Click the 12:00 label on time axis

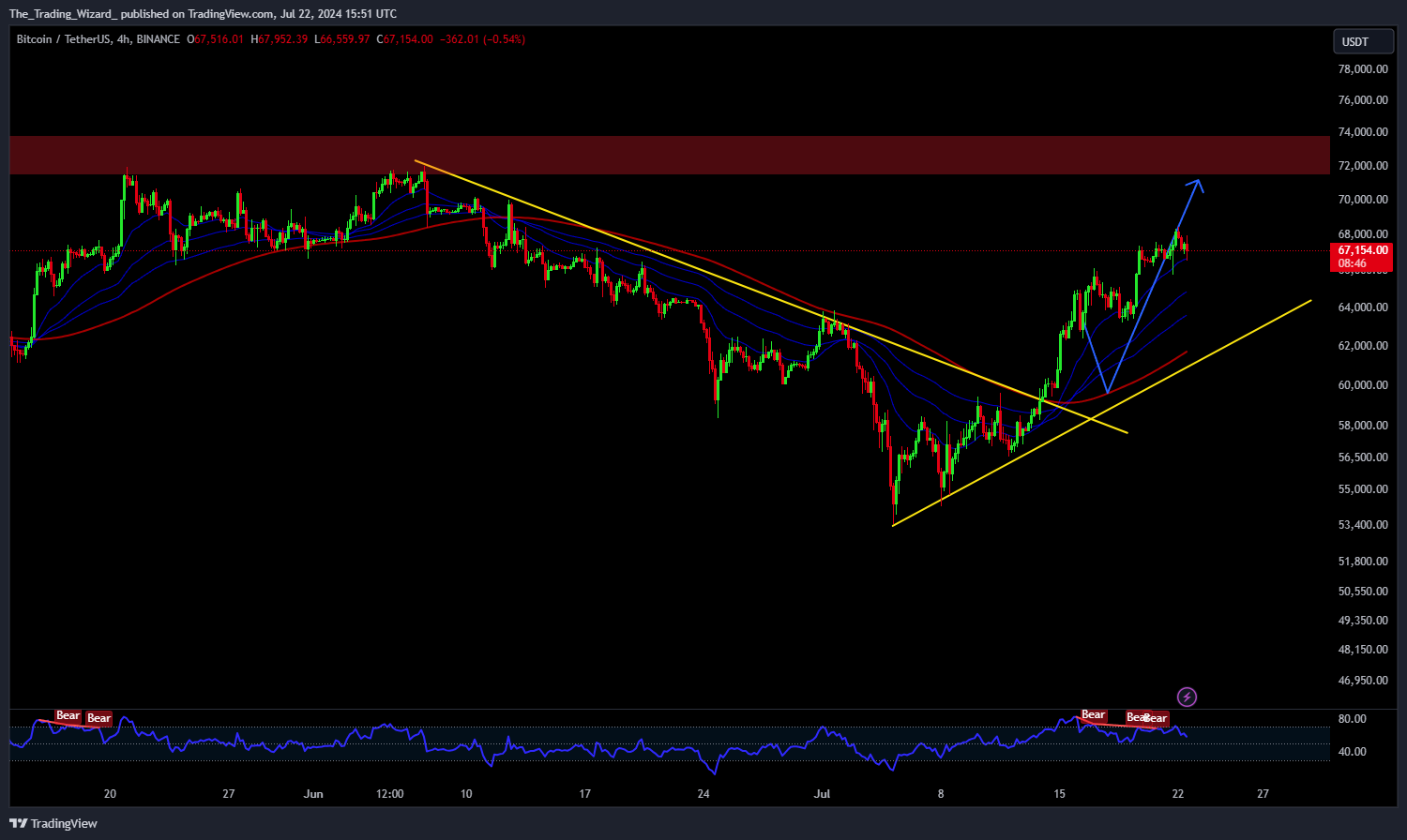point(390,794)
